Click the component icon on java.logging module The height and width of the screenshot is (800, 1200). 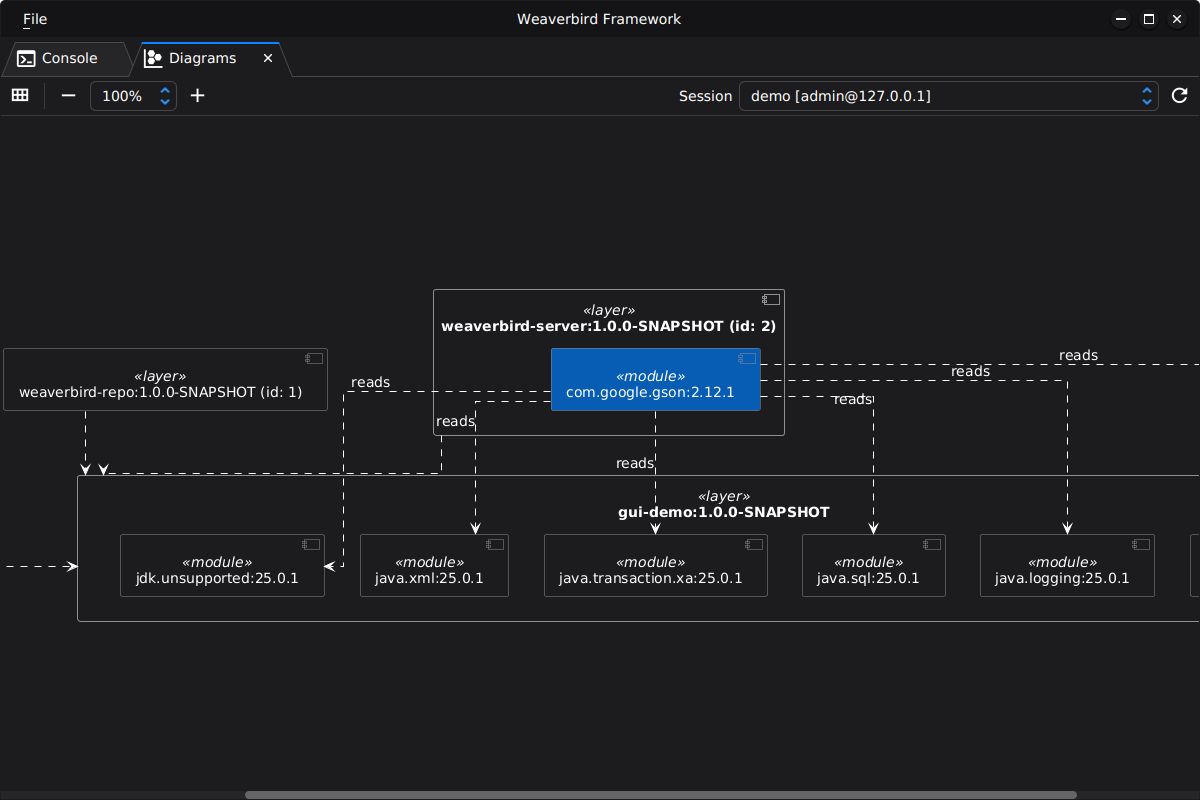pos(1140,544)
